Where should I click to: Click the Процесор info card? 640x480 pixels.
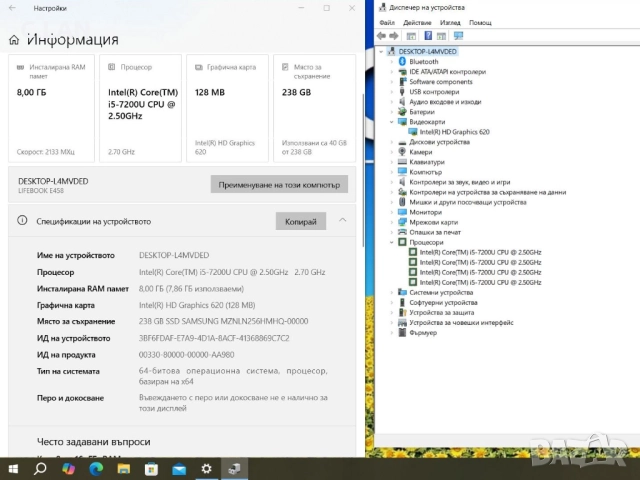(x=140, y=109)
